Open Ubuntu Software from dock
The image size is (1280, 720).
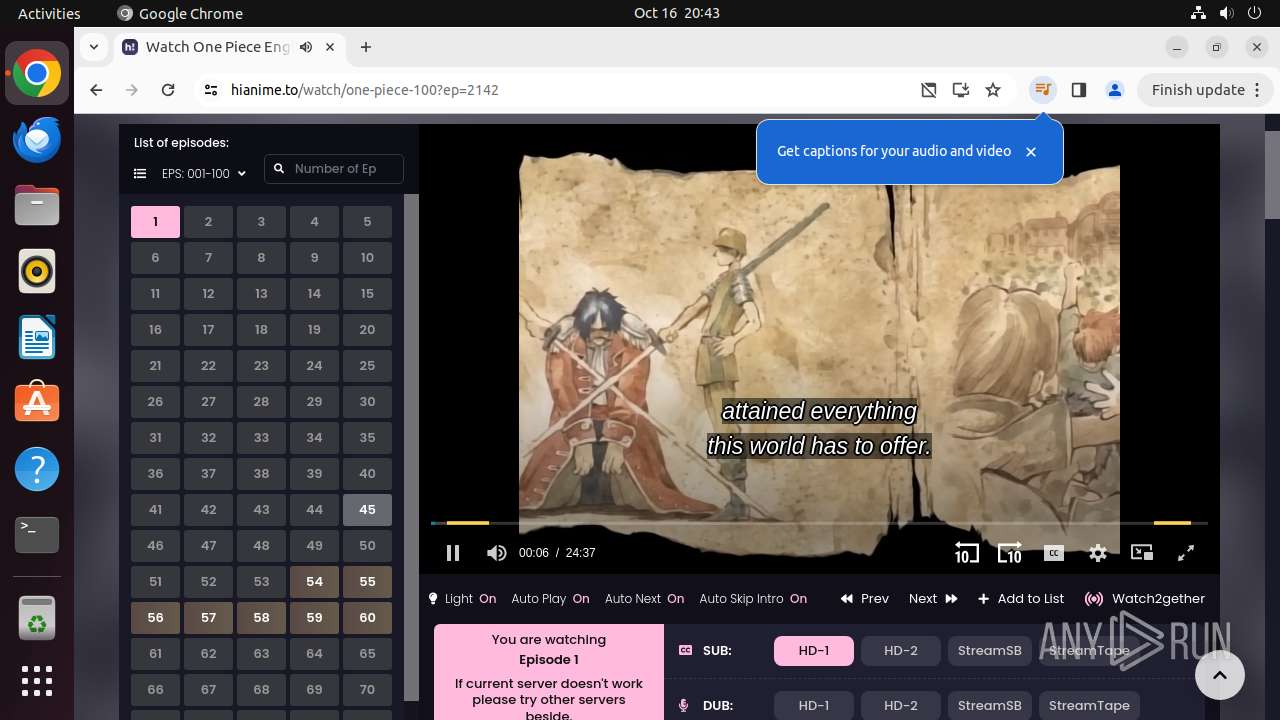[37, 403]
